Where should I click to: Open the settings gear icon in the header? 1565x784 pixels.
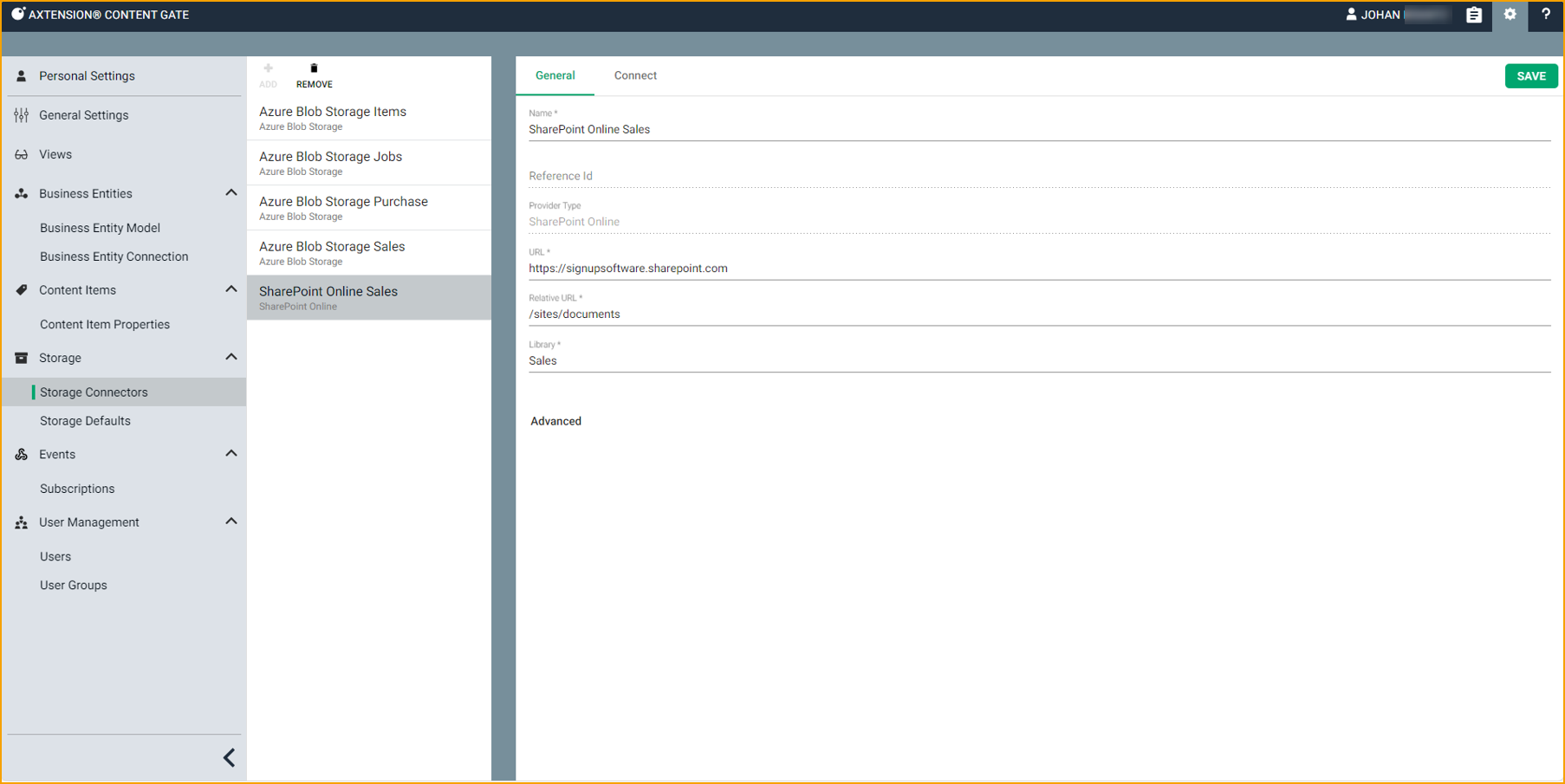coord(1510,15)
